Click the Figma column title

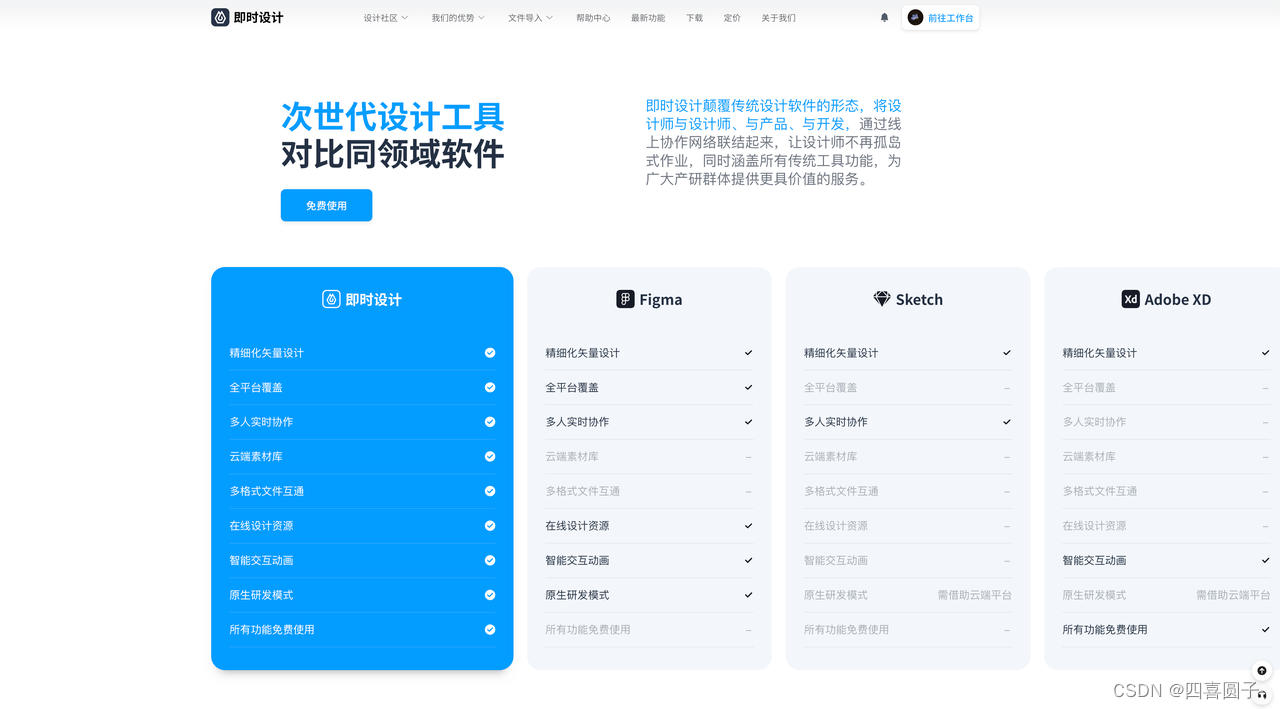[660, 299]
